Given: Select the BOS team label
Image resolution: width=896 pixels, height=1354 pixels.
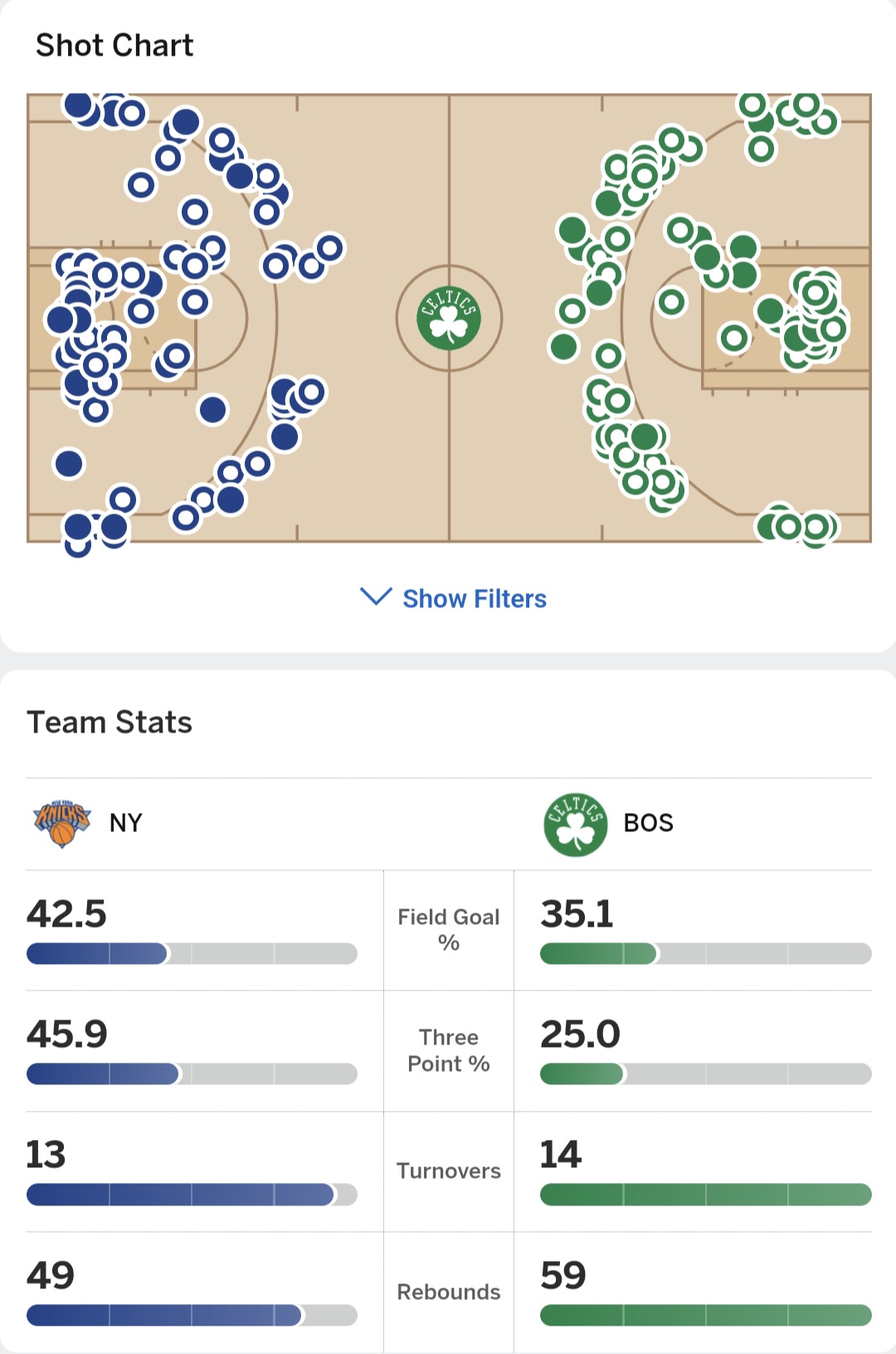Looking at the screenshot, I should point(649,823).
